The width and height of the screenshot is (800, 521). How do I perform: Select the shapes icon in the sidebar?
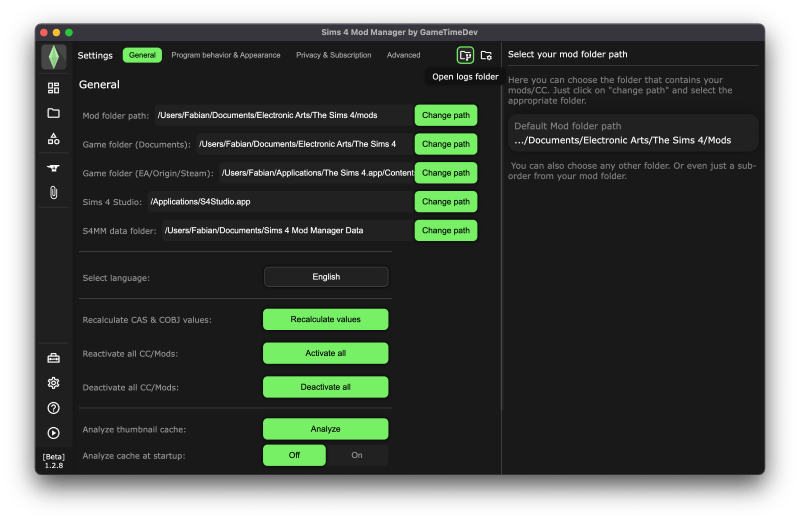pos(54,138)
